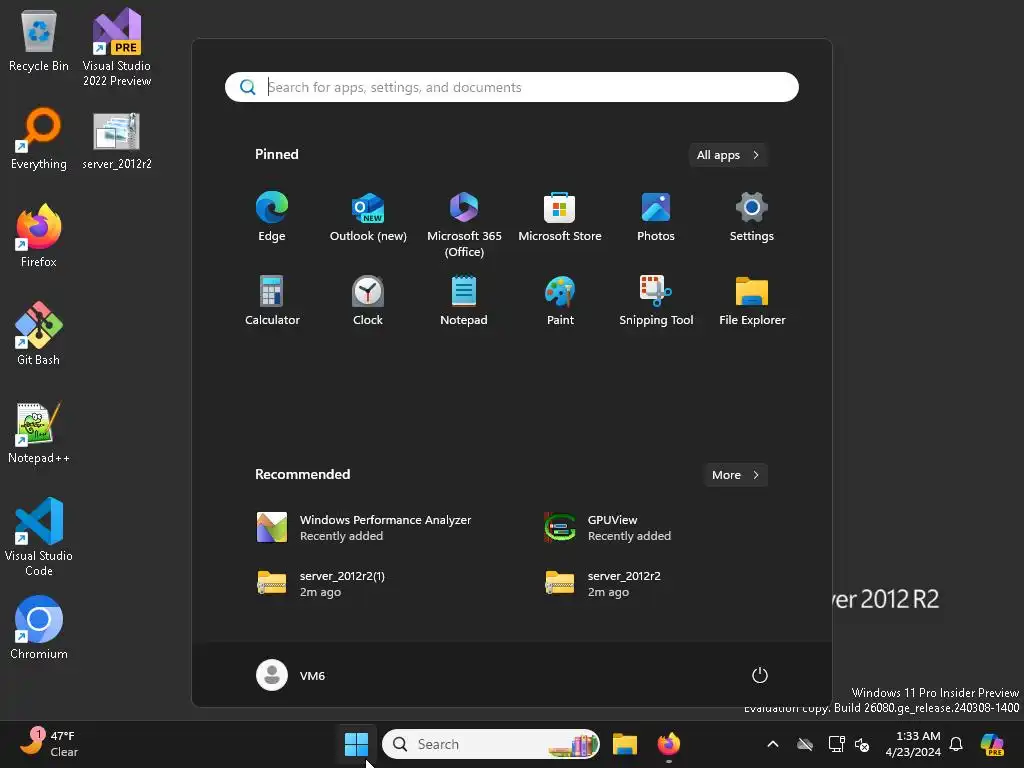The width and height of the screenshot is (1024, 768).
Task: Open weather widget showing 47°F
Action: (49, 744)
